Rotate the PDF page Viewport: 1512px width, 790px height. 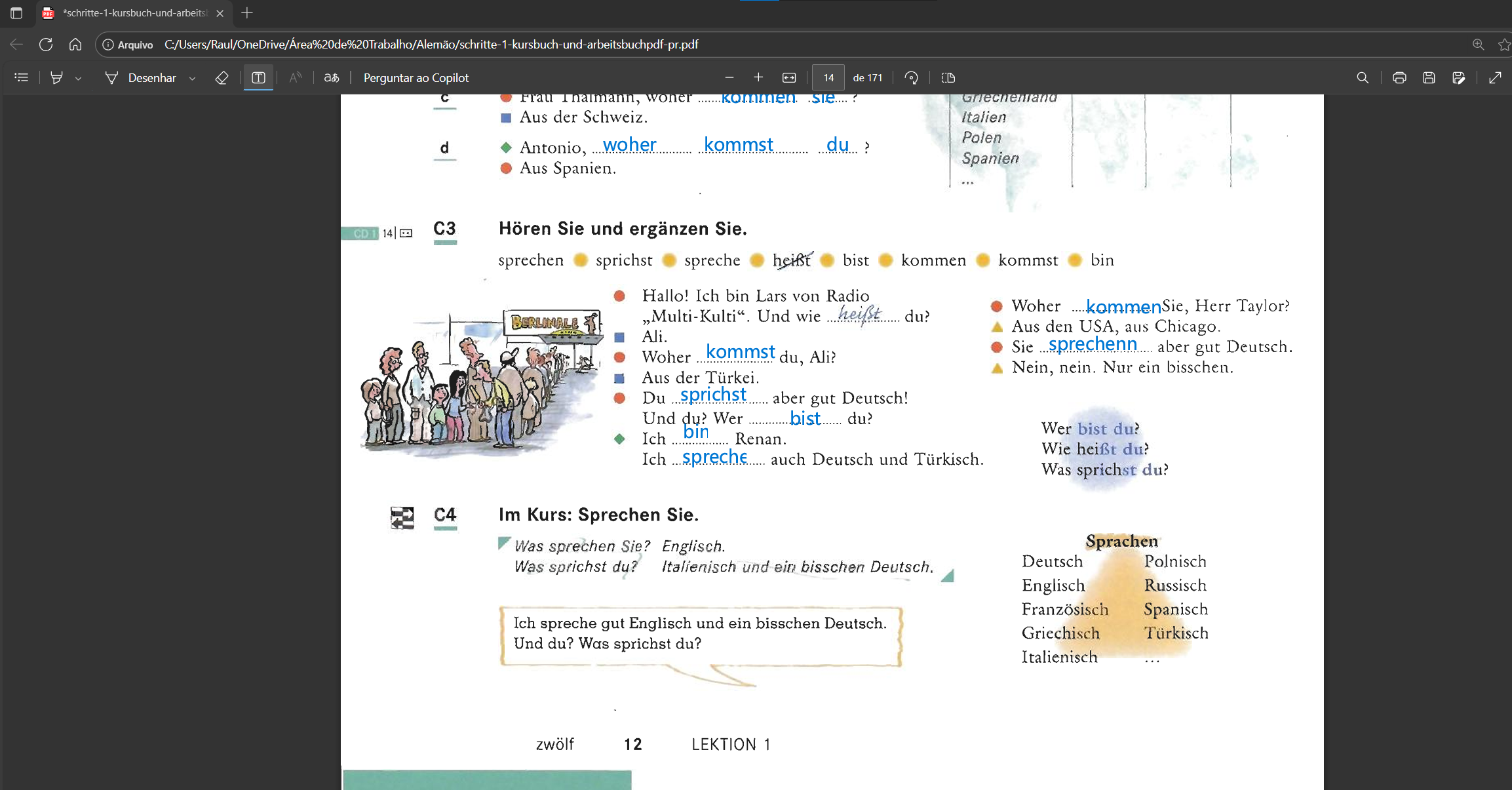(x=911, y=77)
